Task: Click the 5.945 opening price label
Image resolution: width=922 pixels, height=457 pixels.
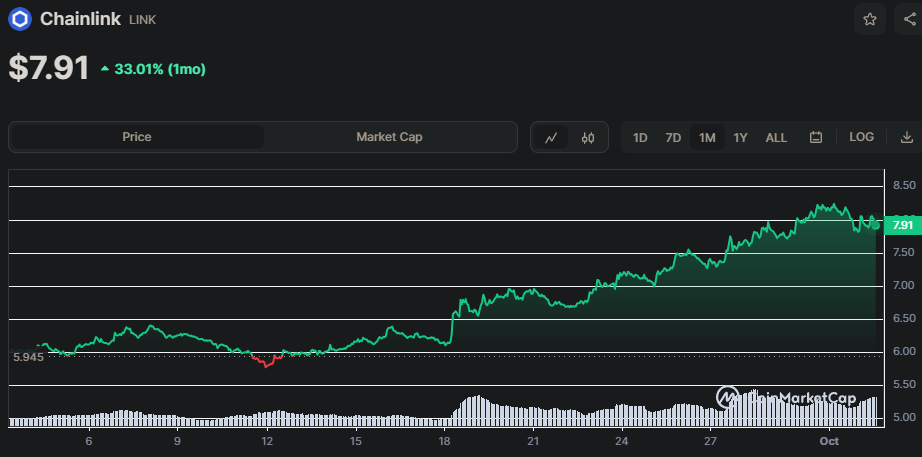Action: tap(28, 357)
